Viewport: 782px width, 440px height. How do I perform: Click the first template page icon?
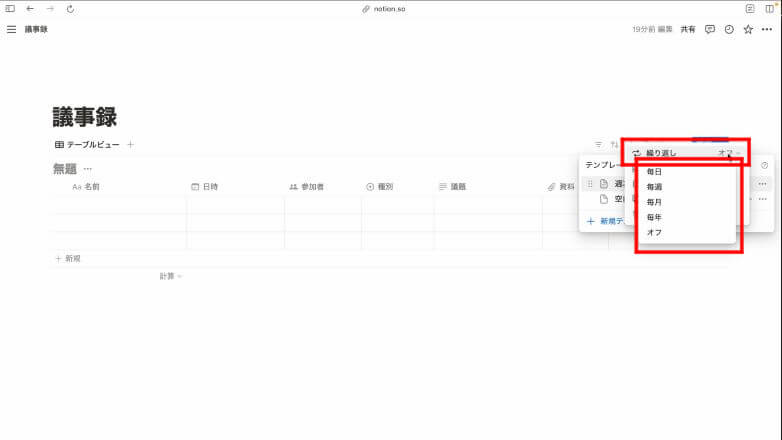(x=604, y=184)
